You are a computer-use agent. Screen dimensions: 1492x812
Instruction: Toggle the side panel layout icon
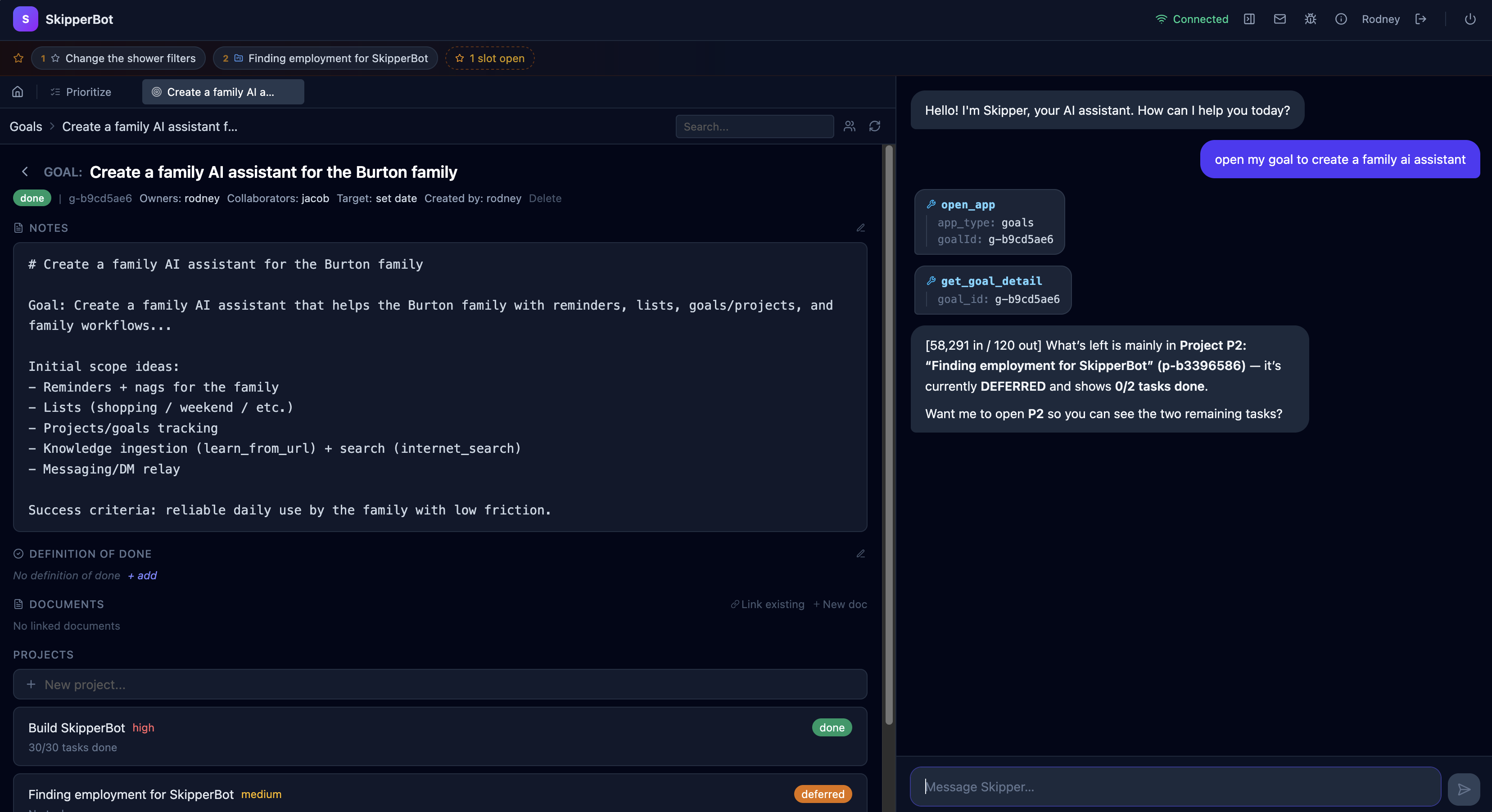(x=1249, y=19)
